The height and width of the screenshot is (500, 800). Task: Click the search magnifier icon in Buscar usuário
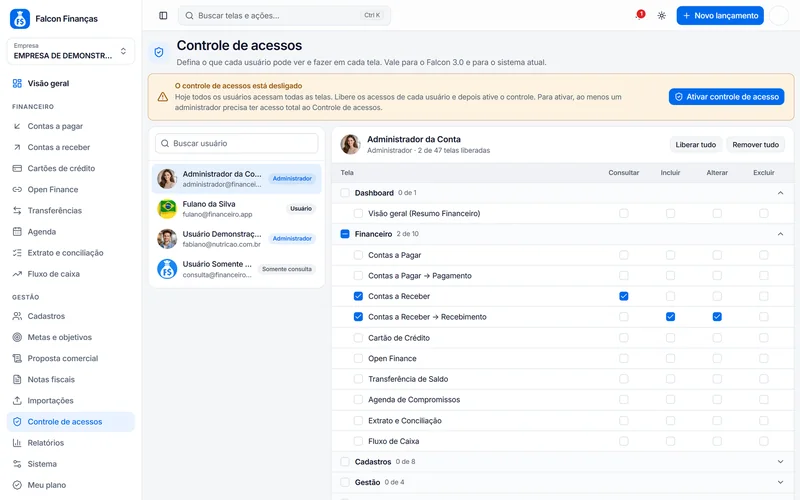click(x=165, y=143)
